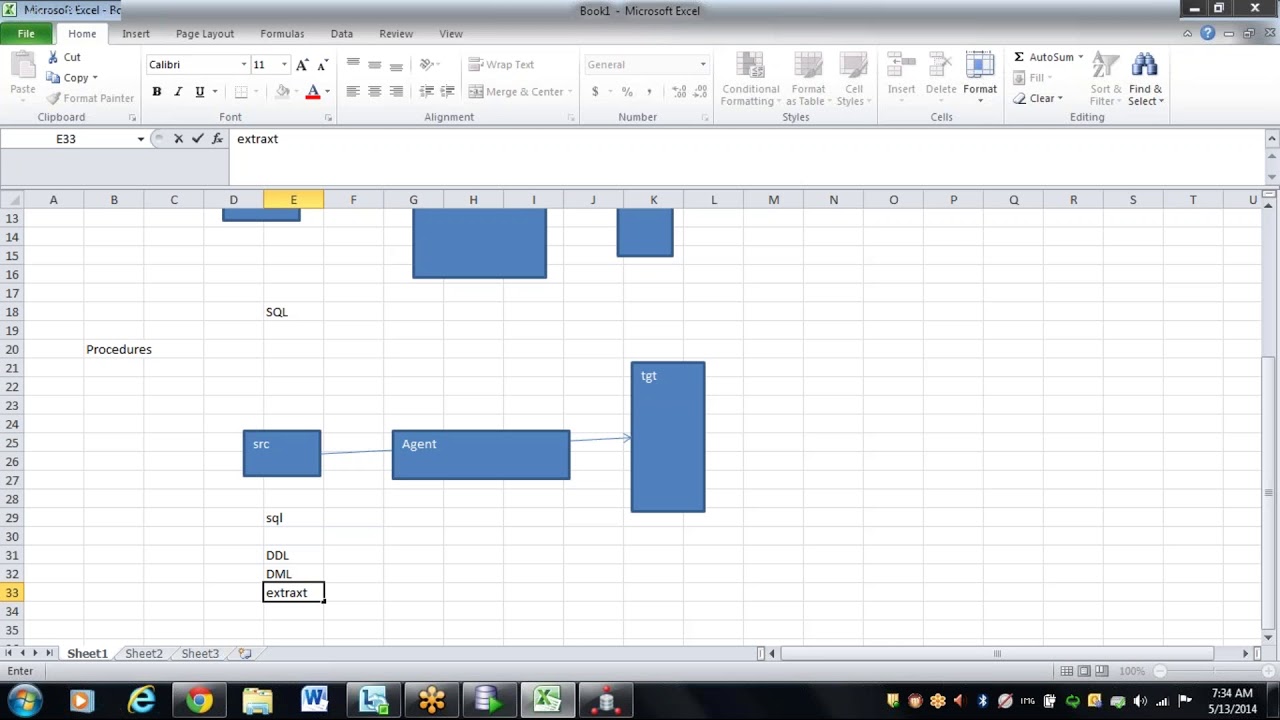Image resolution: width=1280 pixels, height=720 pixels.
Task: Apply Middle Align to cells
Action: (375, 65)
